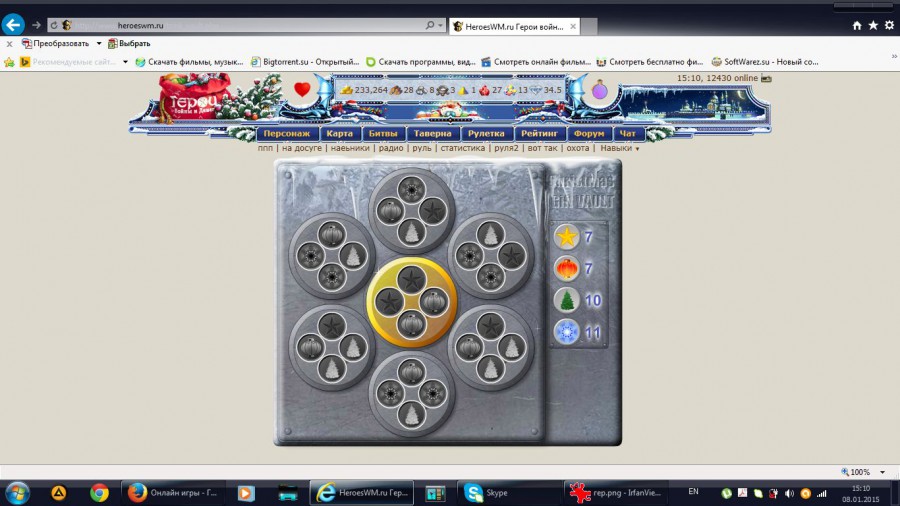The image size is (900, 506).
Task: Open the Форум menu
Action: 589,133
